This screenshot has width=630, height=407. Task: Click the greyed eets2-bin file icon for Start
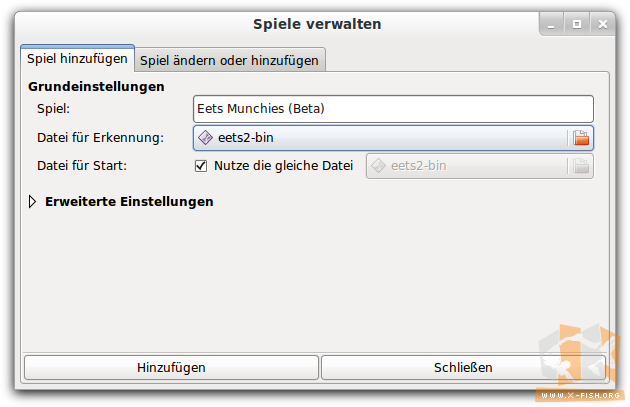[379, 166]
